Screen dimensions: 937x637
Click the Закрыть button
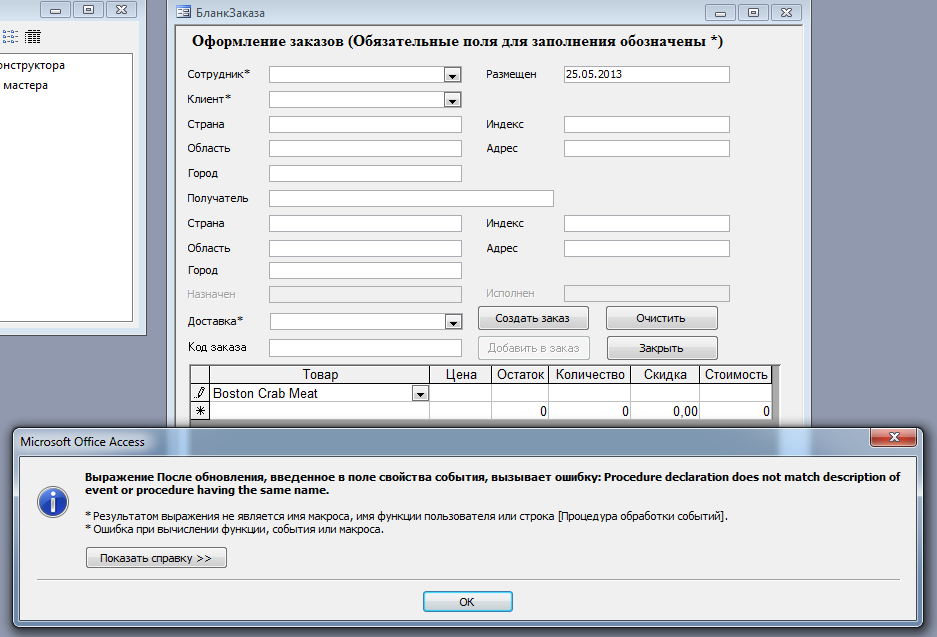coord(662,348)
